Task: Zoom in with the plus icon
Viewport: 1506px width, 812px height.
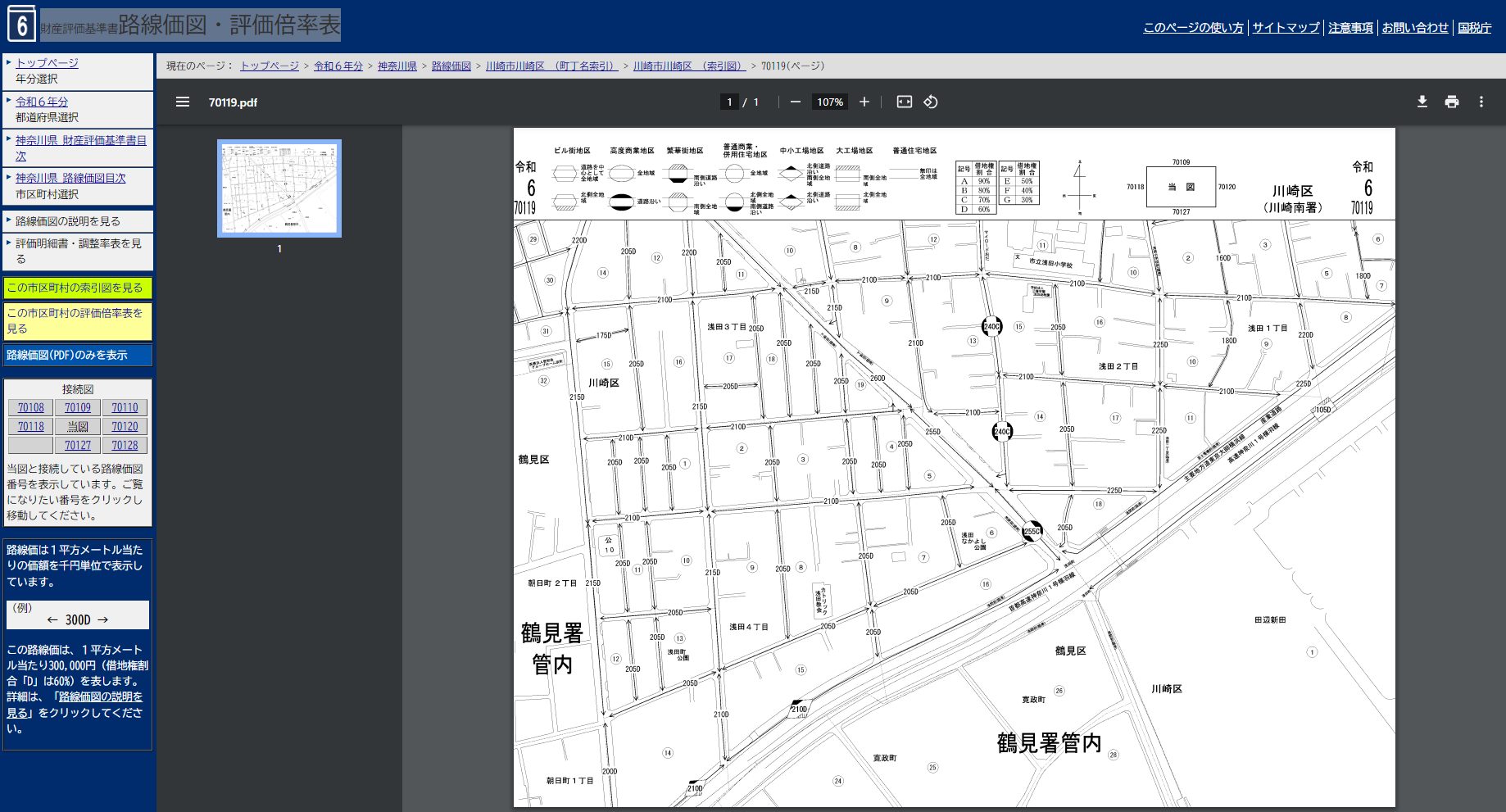Action: click(864, 102)
